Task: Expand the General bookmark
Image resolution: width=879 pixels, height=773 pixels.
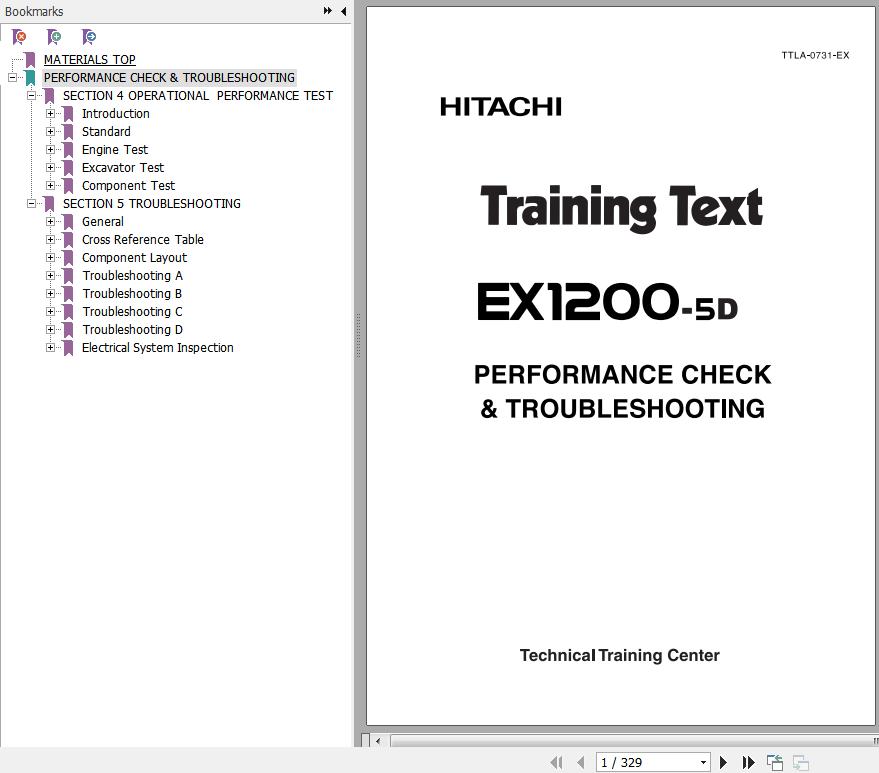Action: [50, 221]
